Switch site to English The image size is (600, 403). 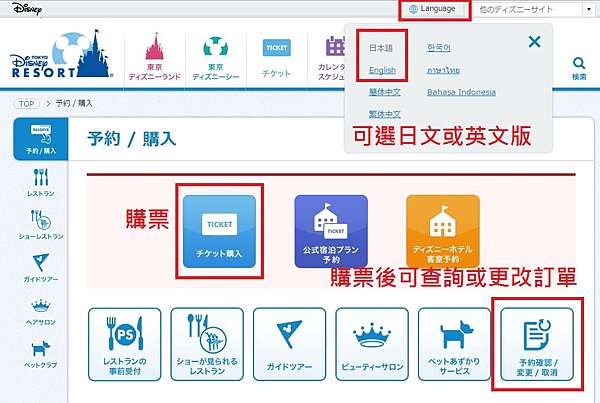coord(382,70)
